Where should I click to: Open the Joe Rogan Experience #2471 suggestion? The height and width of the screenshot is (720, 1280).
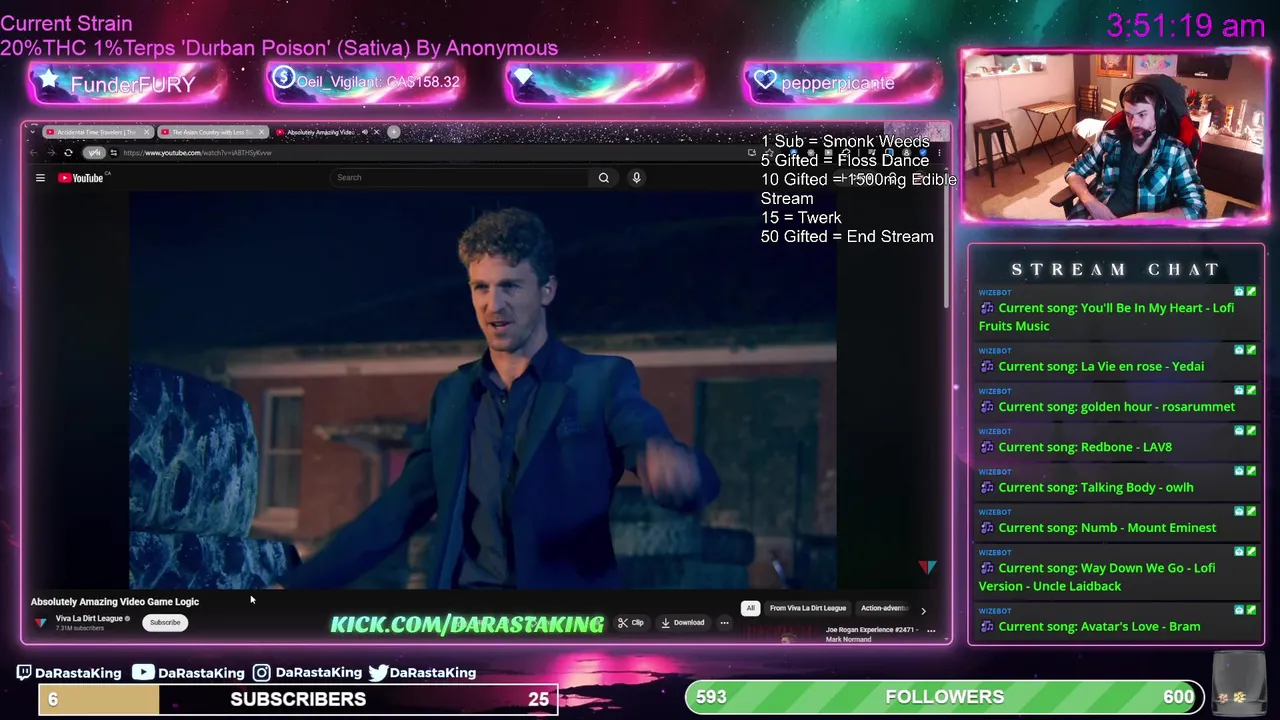click(x=870, y=634)
